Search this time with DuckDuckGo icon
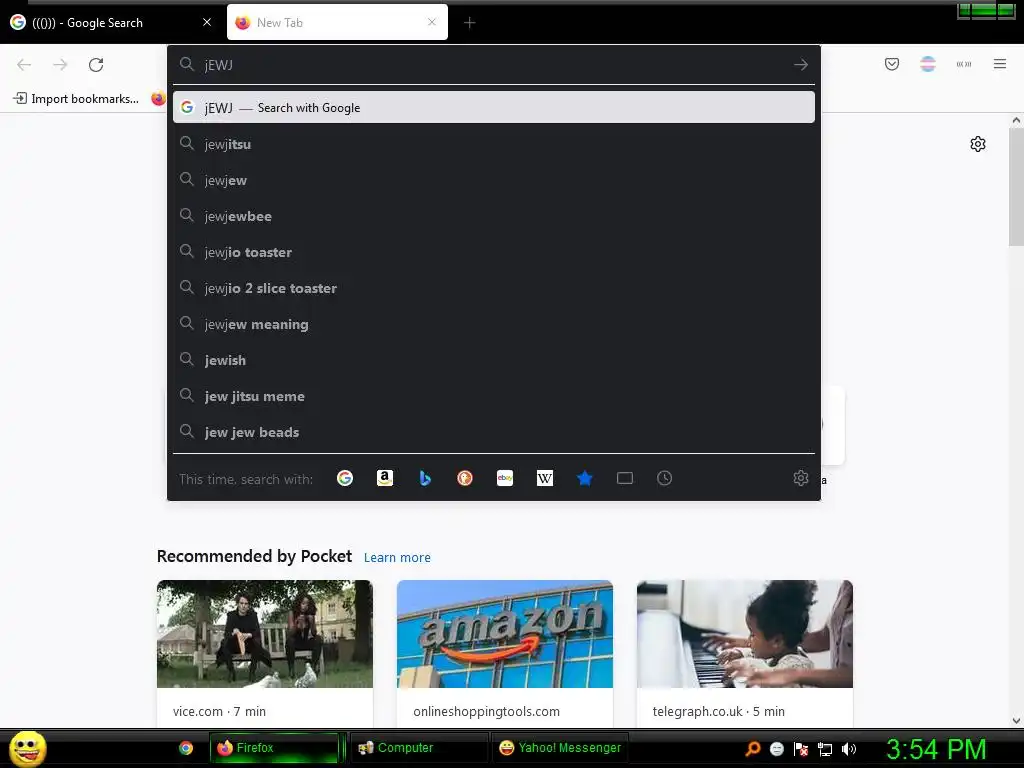 coord(464,478)
